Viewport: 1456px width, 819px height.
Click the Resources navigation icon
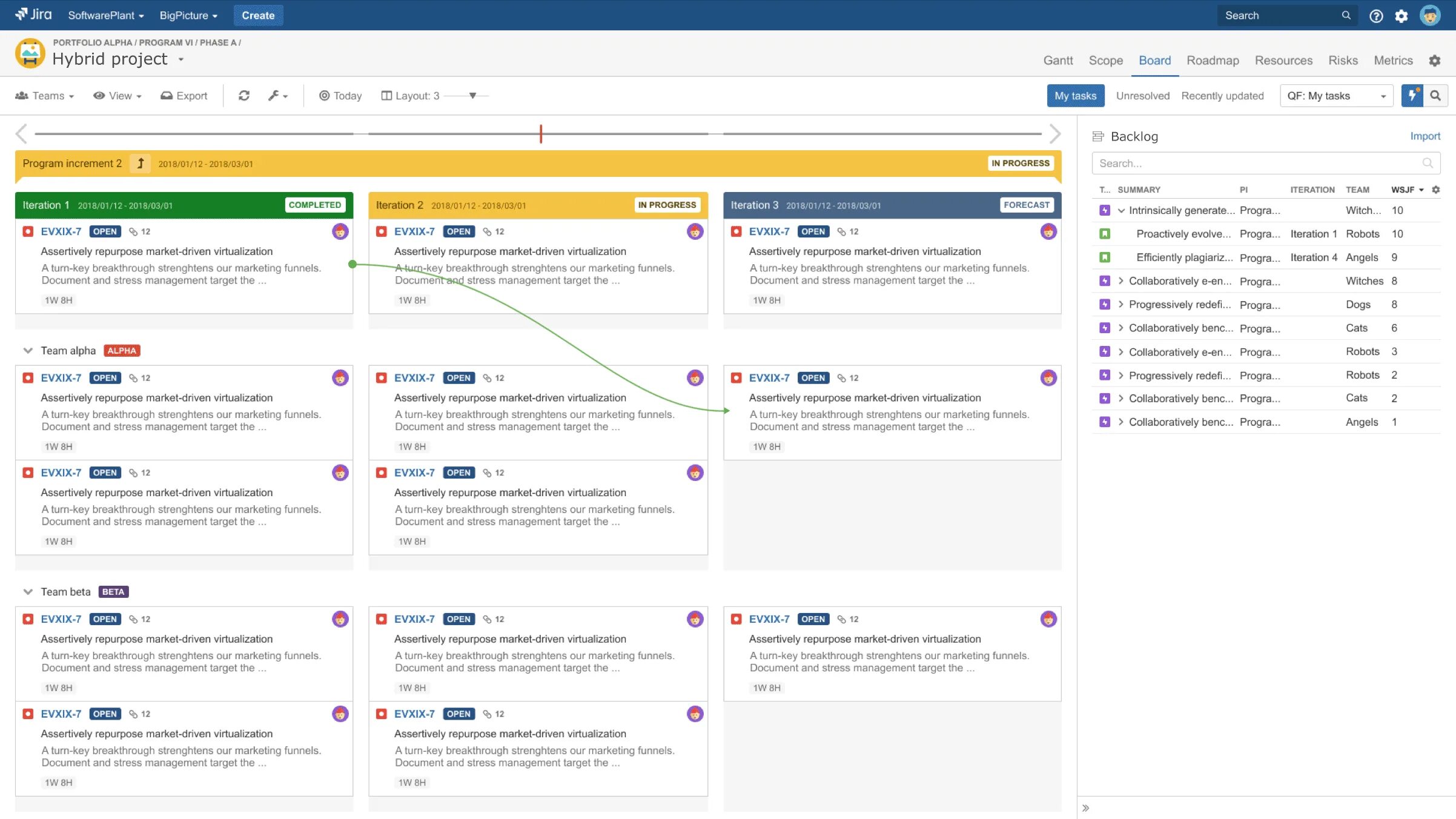(x=1283, y=61)
